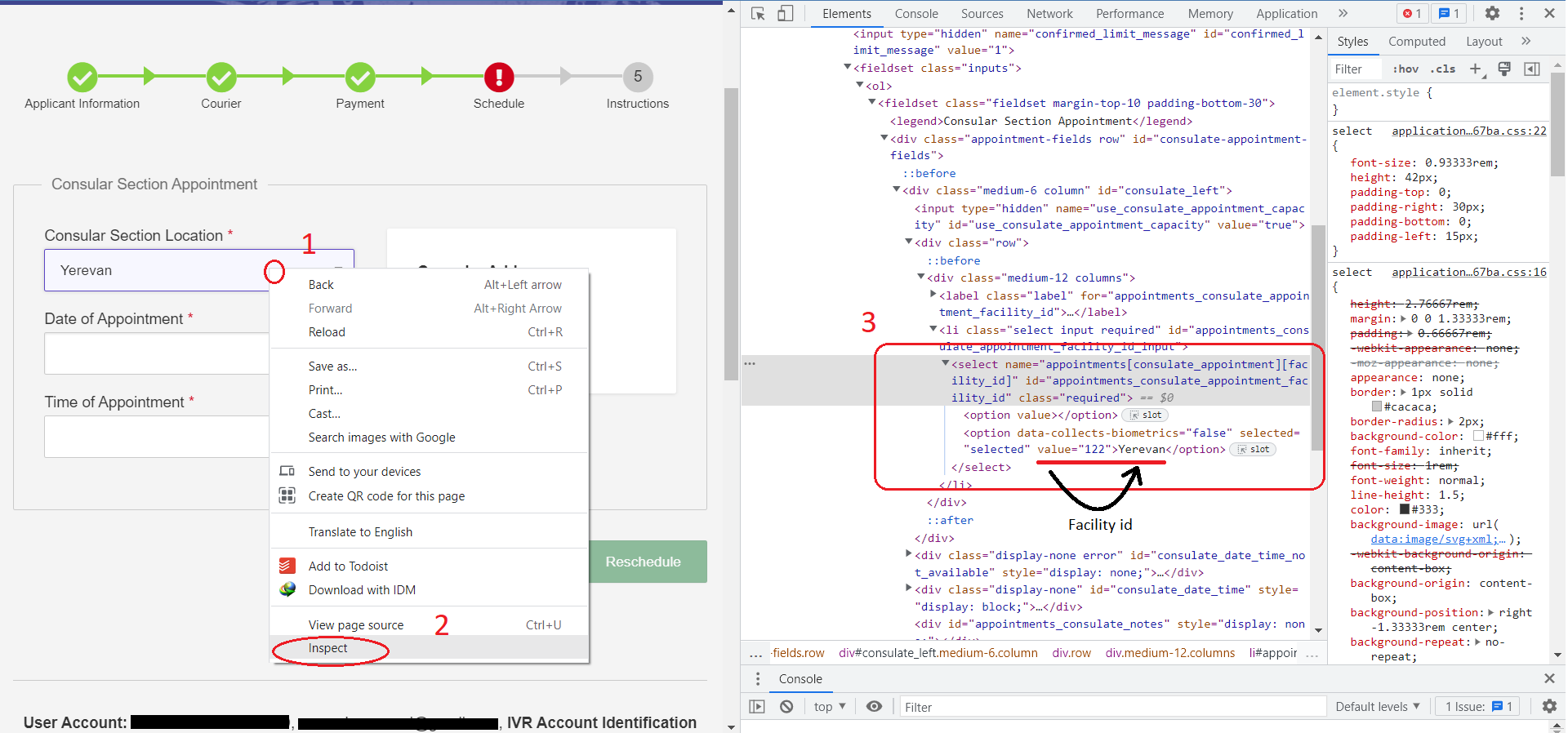
Task: Collapse the select element node
Action: pyautogui.click(x=946, y=363)
